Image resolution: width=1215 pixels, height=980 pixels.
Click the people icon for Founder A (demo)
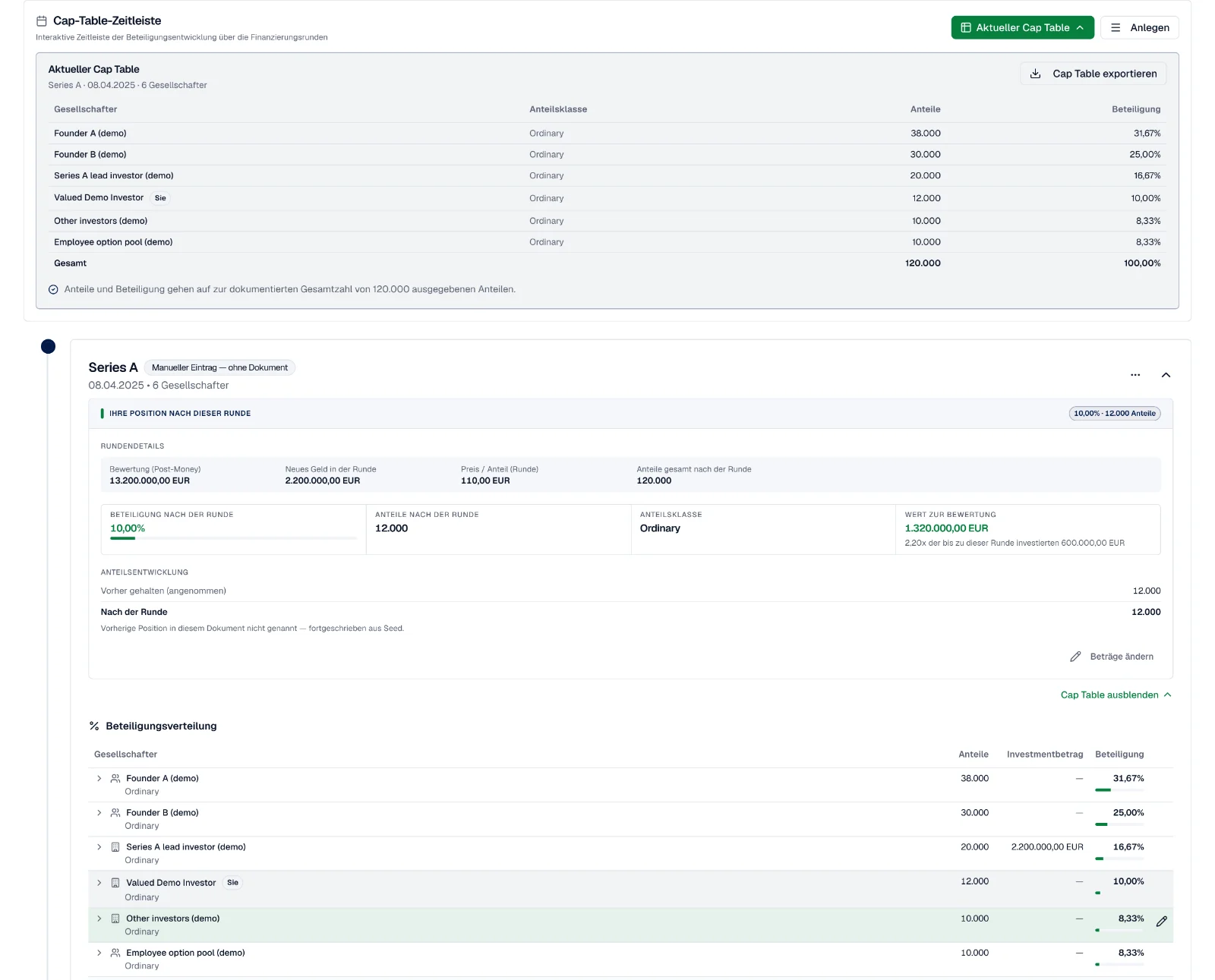coord(115,779)
